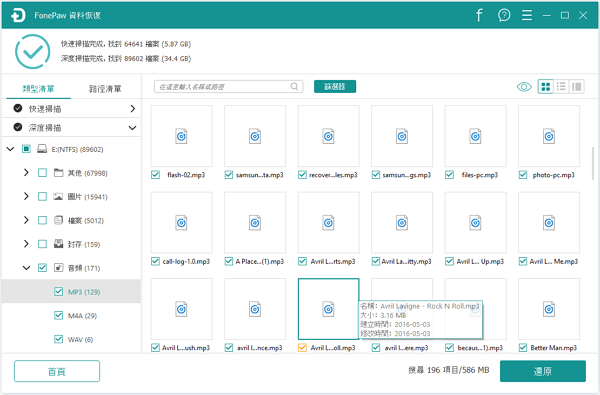Check the 圖片 (15941) checkbox
This screenshot has width=600, height=395.
pyautogui.click(x=42, y=197)
